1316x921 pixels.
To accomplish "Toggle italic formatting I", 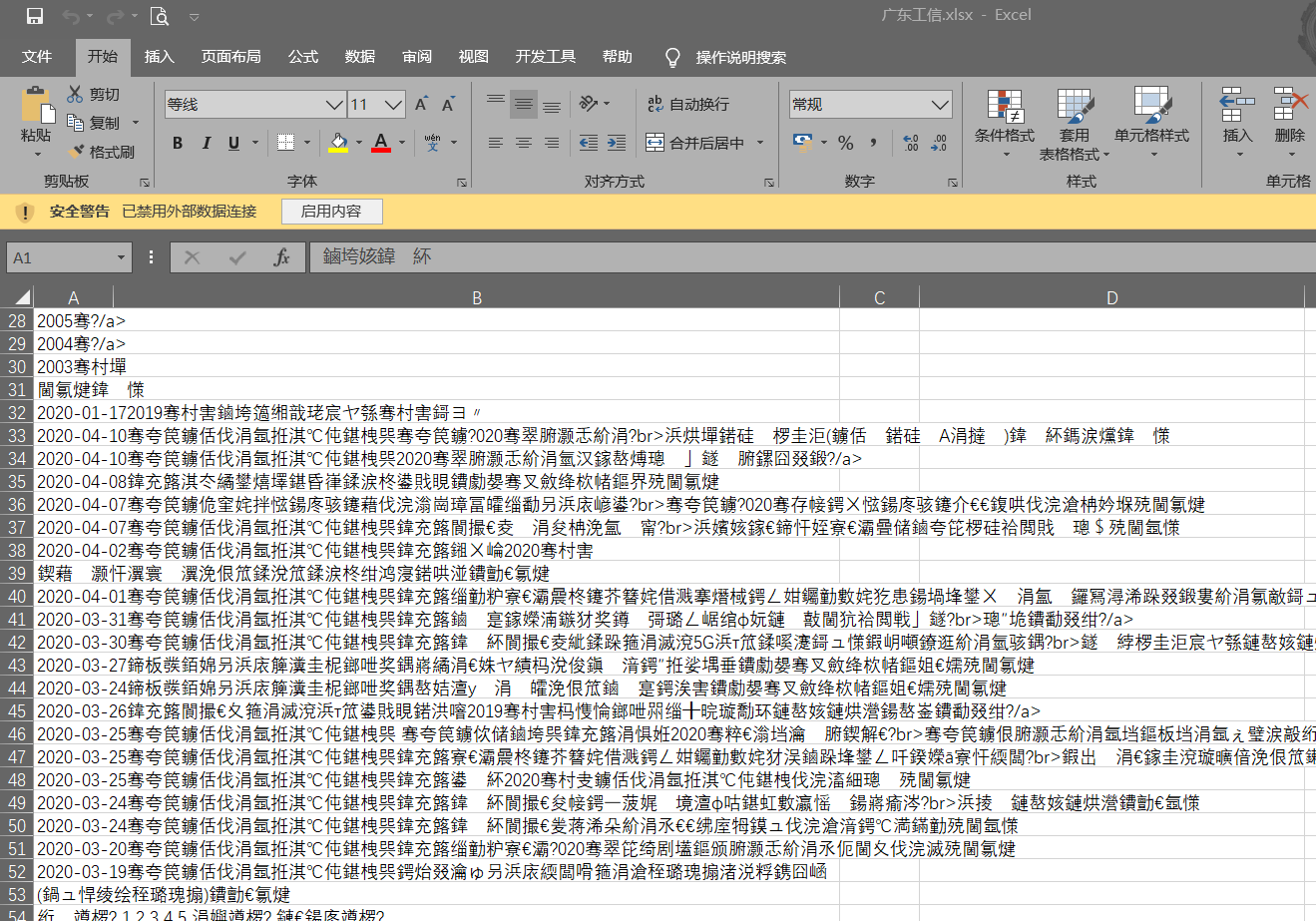I will point(206,143).
